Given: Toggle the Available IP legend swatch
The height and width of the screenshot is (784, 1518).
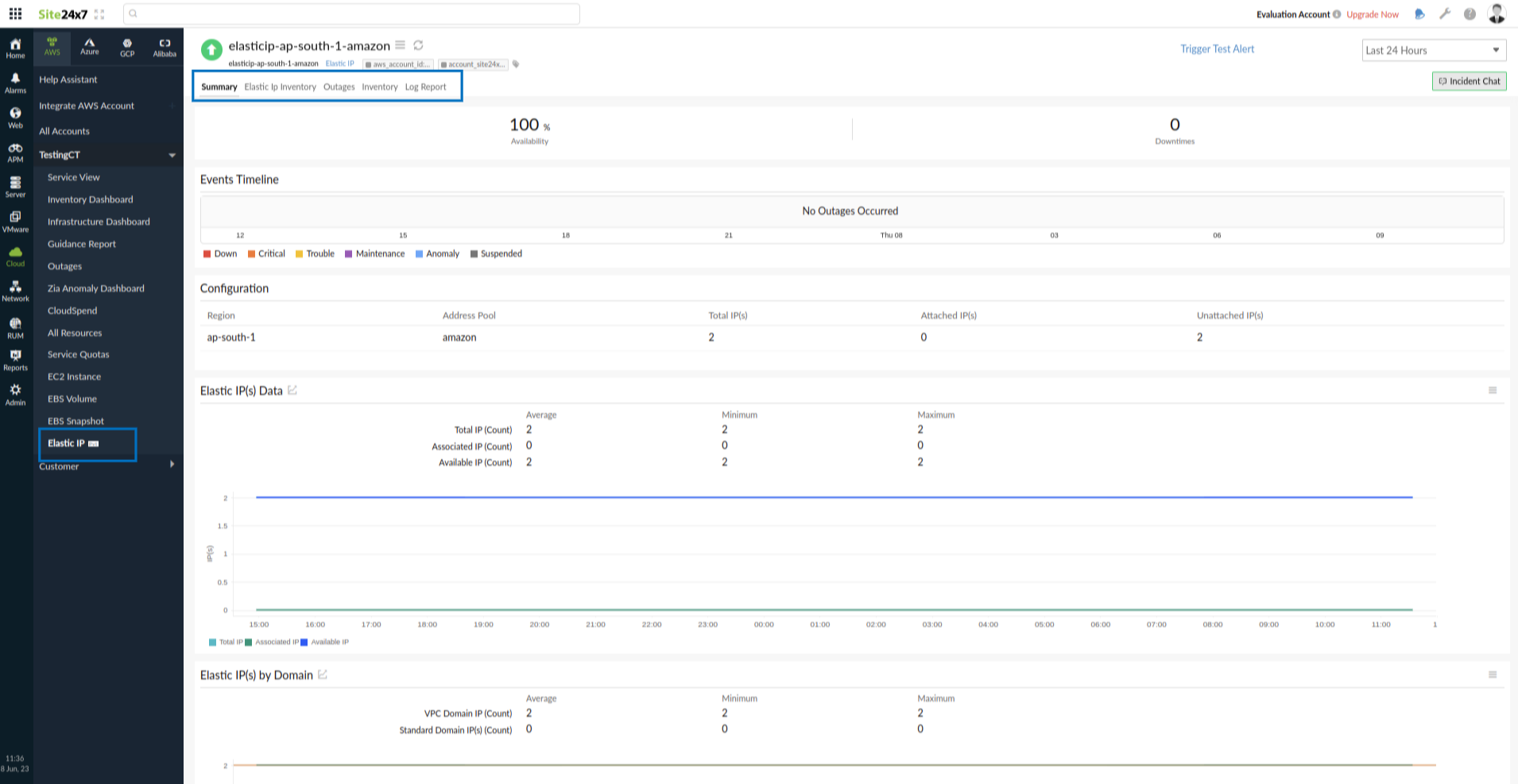Looking at the screenshot, I should point(304,642).
